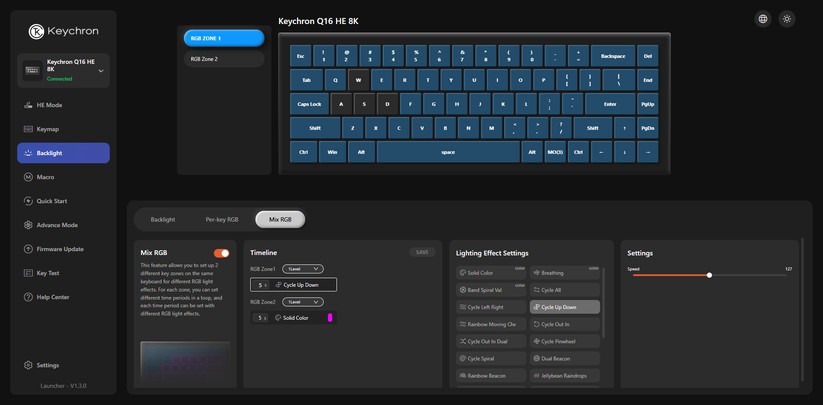The image size is (823, 405).
Task: Click the Settings panel vertical scrollbar
Action: (x=801, y=310)
